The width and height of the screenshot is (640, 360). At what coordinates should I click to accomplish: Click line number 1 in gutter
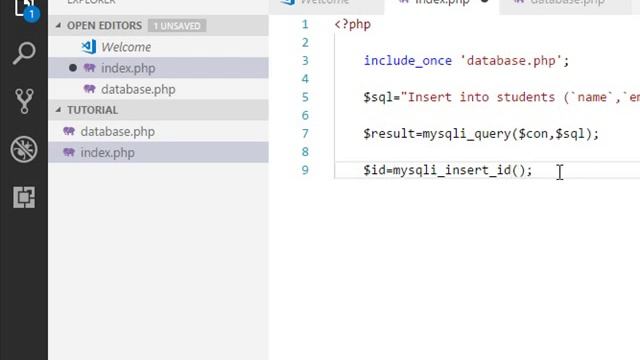305,24
